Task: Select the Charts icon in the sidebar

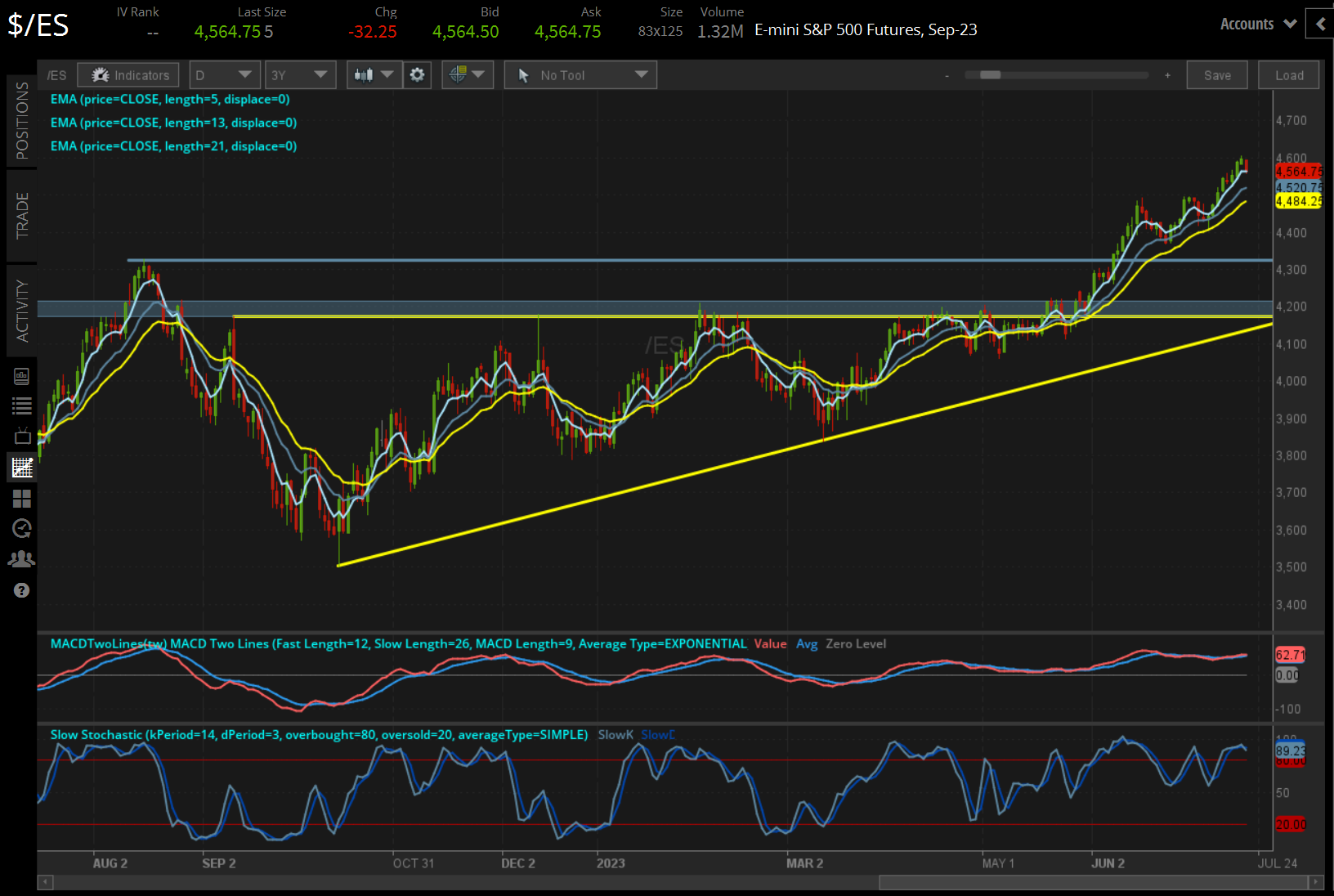Action: (x=22, y=467)
